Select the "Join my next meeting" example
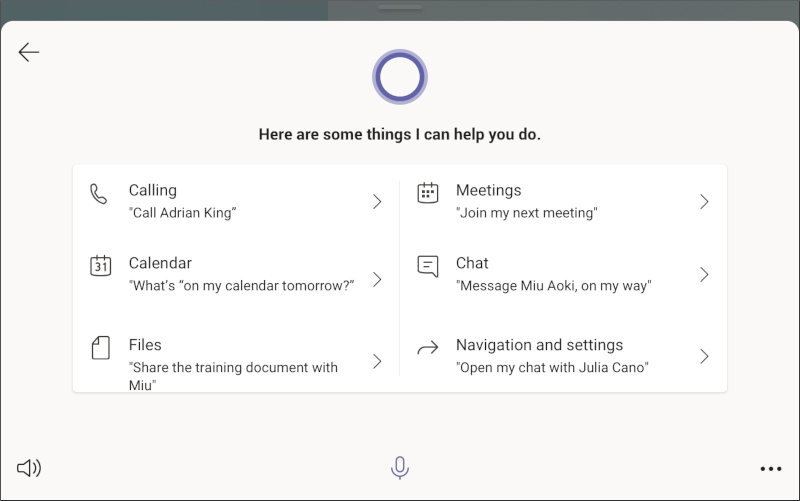Image resolution: width=800 pixels, height=501 pixels. point(527,213)
